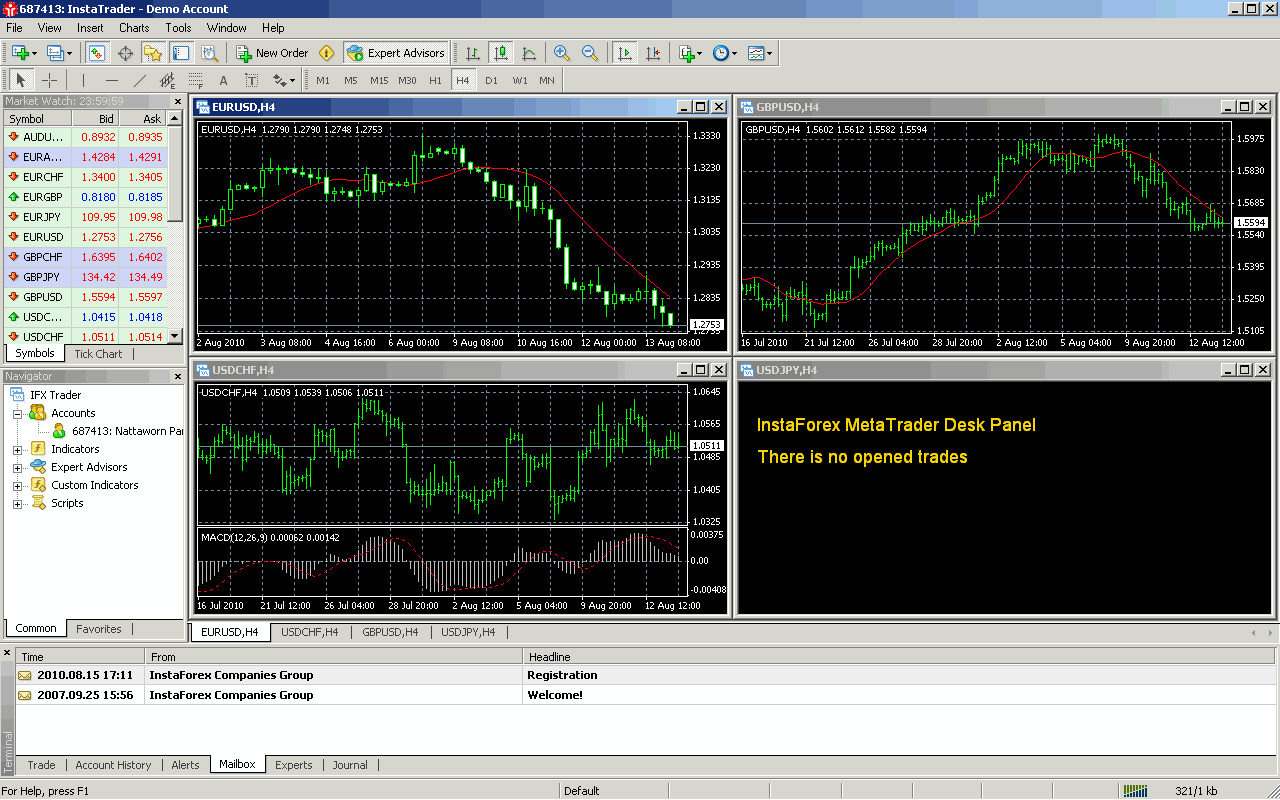Viewport: 1280px width, 800px height.
Task: Open the Favorites tab in Navigator
Action: pos(99,629)
